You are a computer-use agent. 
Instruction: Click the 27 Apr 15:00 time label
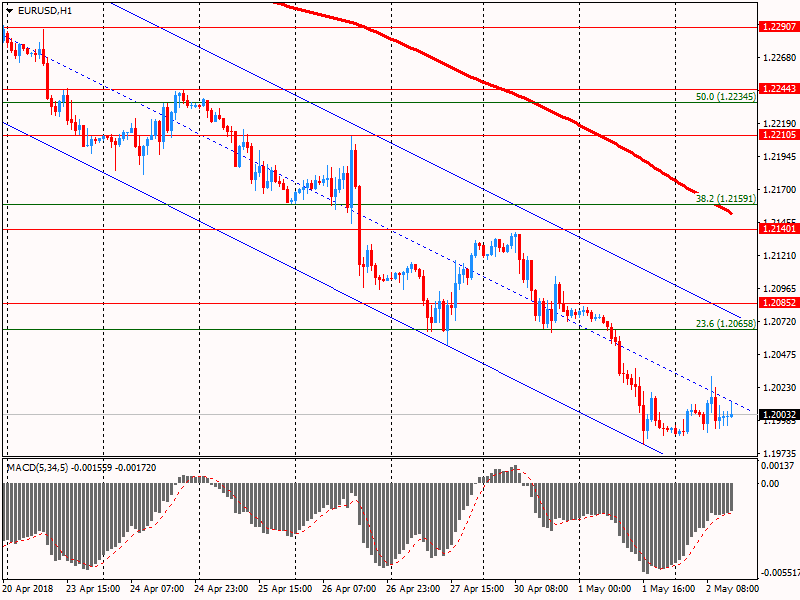pyautogui.click(x=477, y=589)
